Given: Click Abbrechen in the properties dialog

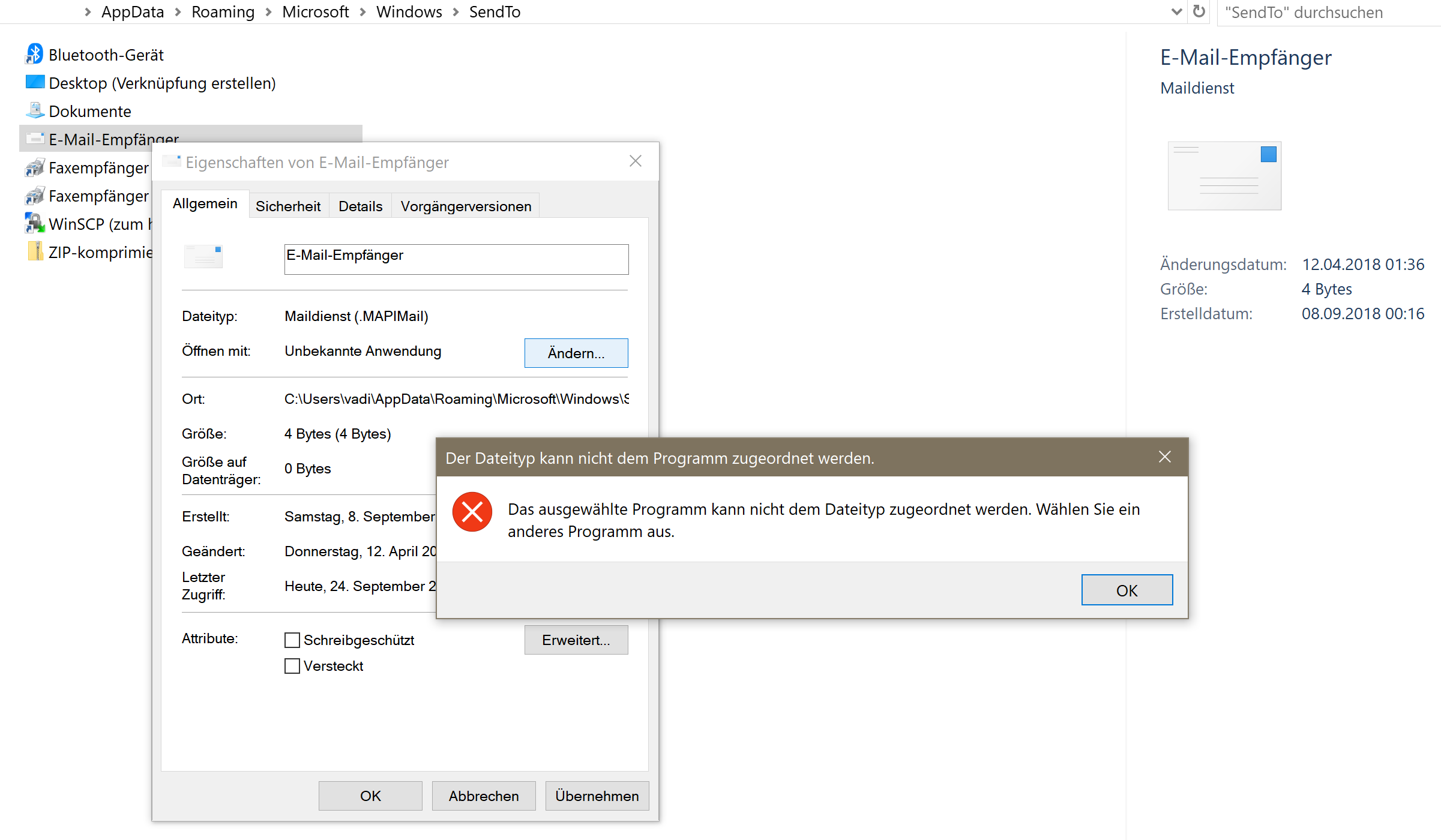Looking at the screenshot, I should click(x=484, y=796).
